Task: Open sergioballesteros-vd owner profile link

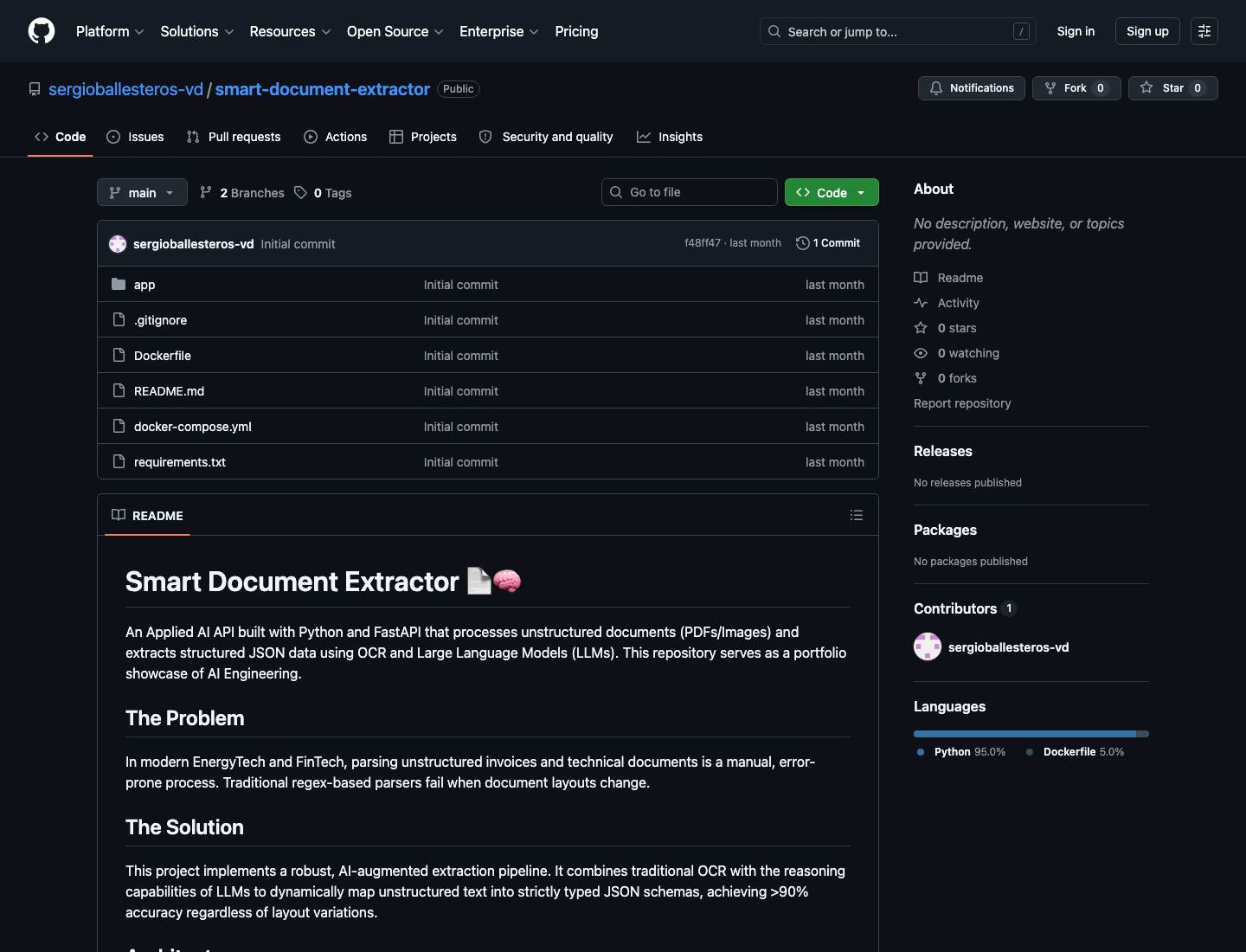Action: [125, 89]
